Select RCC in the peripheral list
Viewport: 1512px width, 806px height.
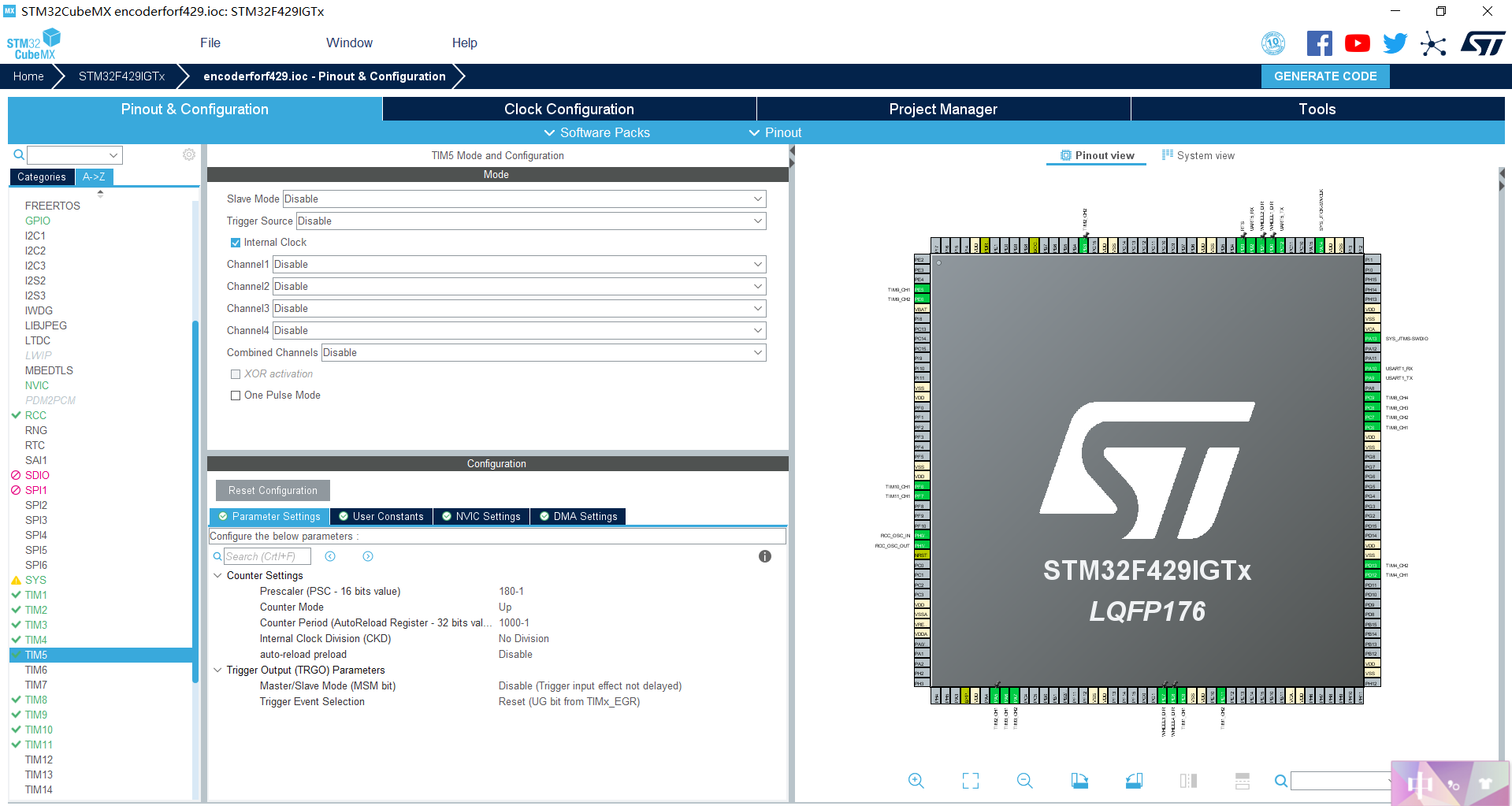coord(35,415)
